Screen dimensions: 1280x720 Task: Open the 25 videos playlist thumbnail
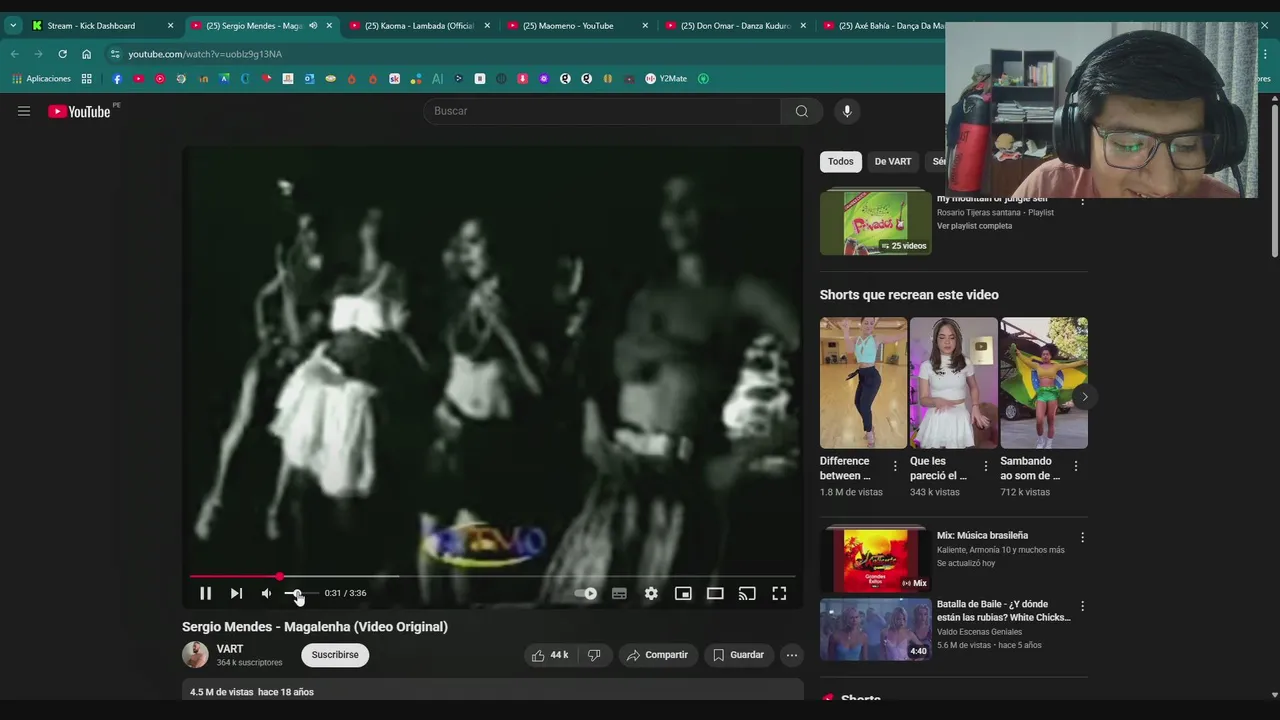pos(876,222)
